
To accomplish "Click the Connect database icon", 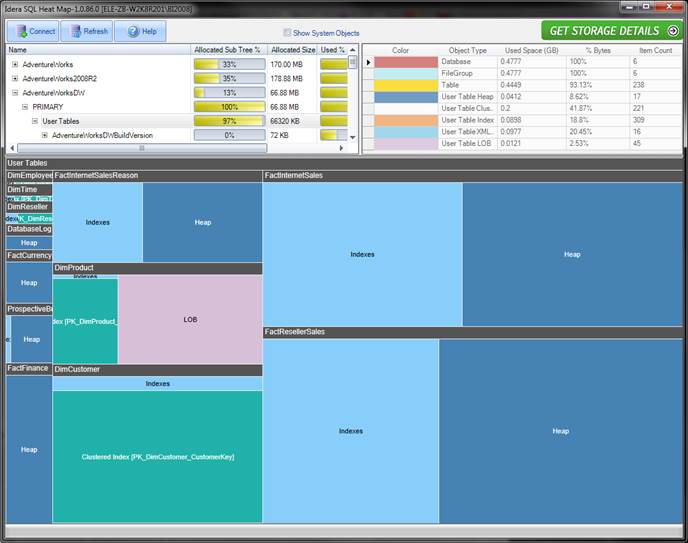I will click(x=21, y=31).
